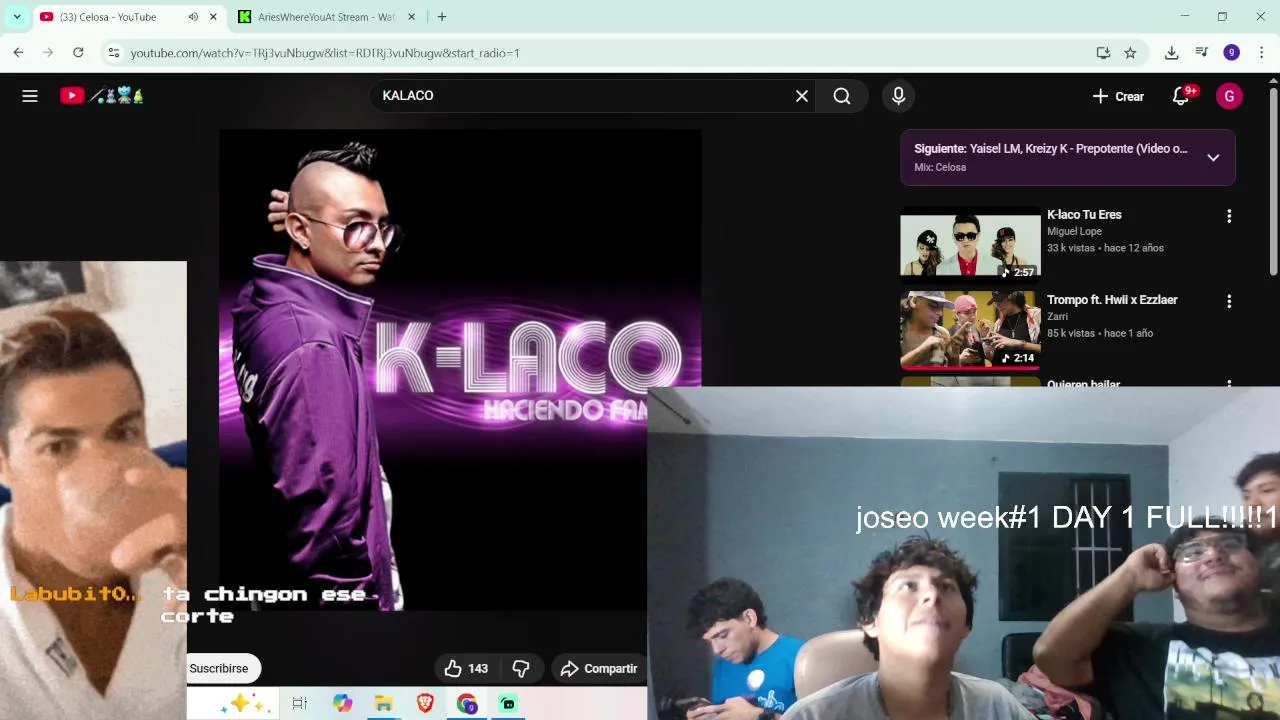Close the AriesWhereYouAt Stream tab
The image size is (1280, 720).
(411, 17)
